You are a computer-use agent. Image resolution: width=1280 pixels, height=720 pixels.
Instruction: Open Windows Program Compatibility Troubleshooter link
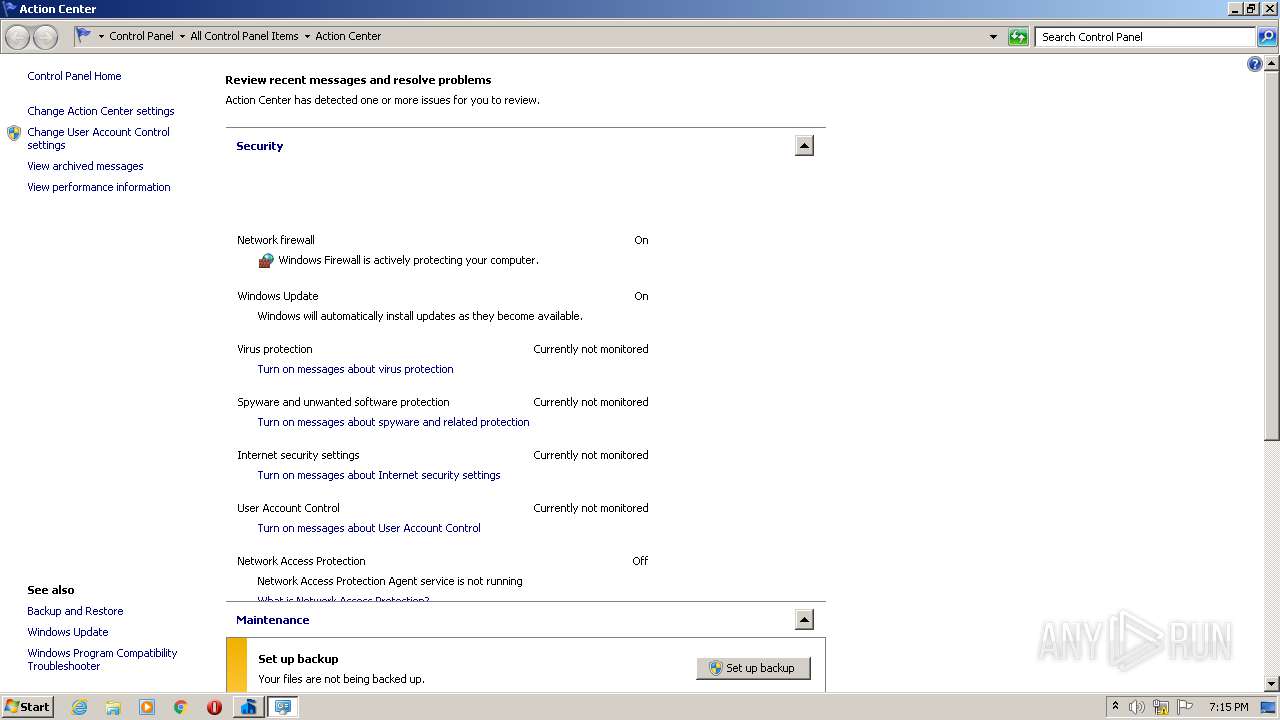coord(102,659)
